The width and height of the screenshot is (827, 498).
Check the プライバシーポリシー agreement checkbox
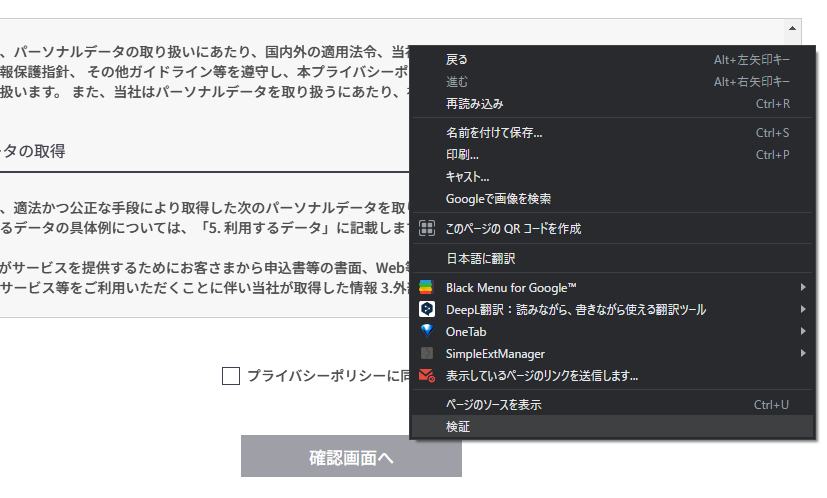coord(231,376)
